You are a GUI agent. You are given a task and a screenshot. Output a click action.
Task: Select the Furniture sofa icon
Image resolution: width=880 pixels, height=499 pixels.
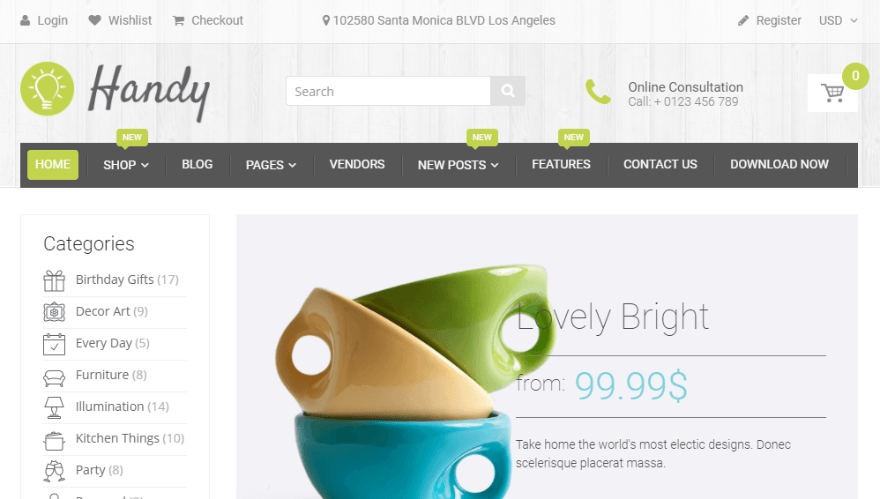[54, 378]
